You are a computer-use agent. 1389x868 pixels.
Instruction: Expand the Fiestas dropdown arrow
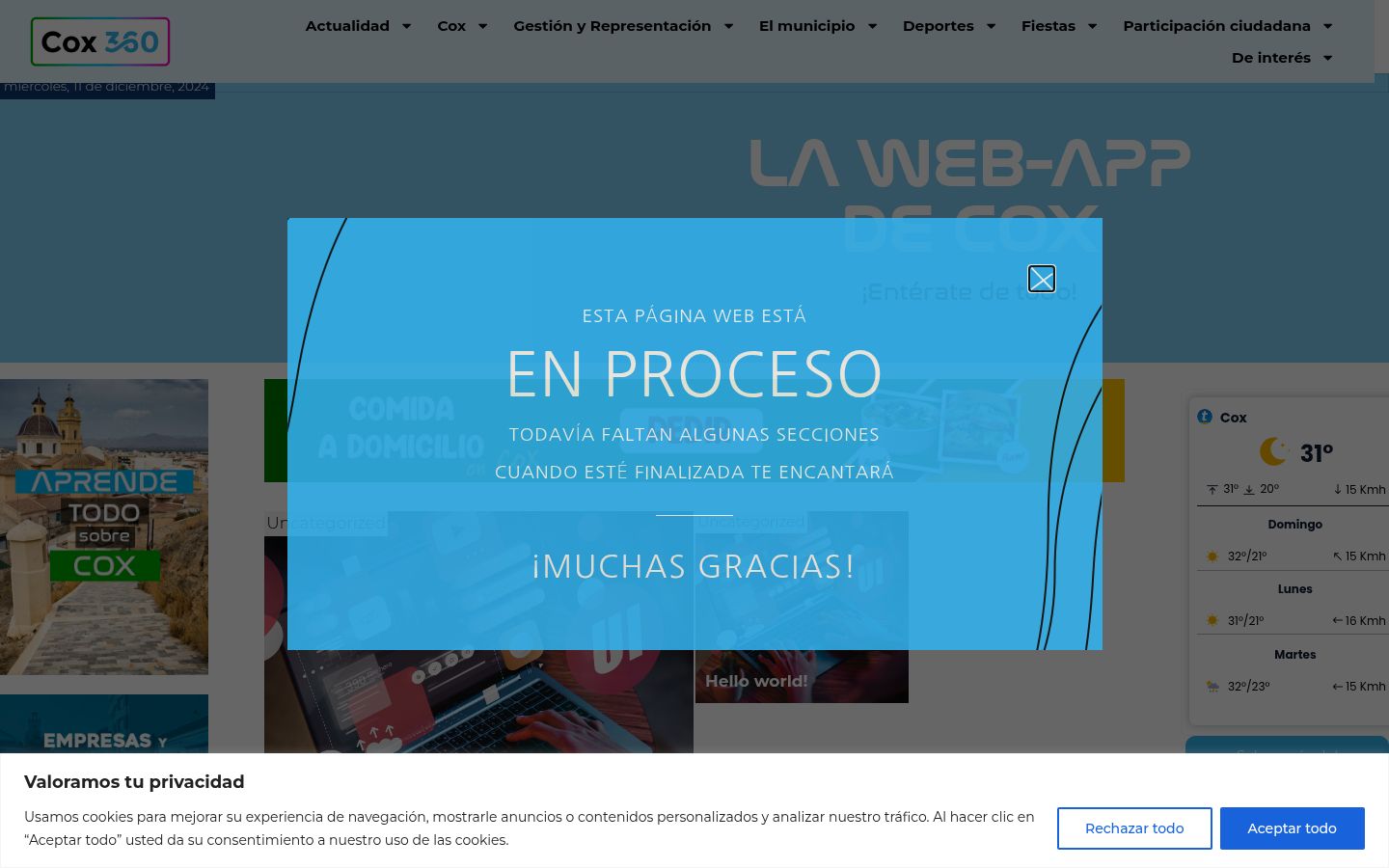click(1092, 26)
